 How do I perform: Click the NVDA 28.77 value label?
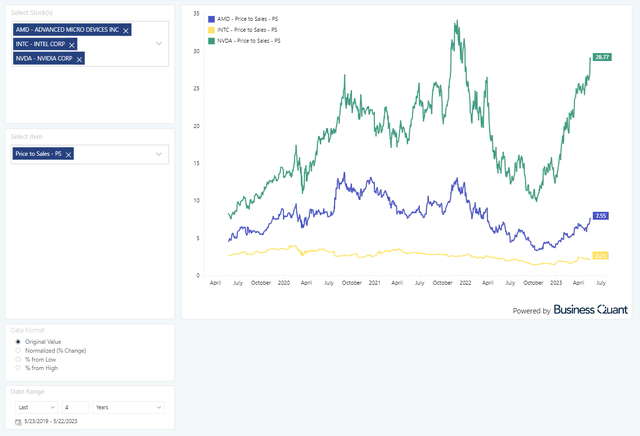pyautogui.click(x=602, y=57)
